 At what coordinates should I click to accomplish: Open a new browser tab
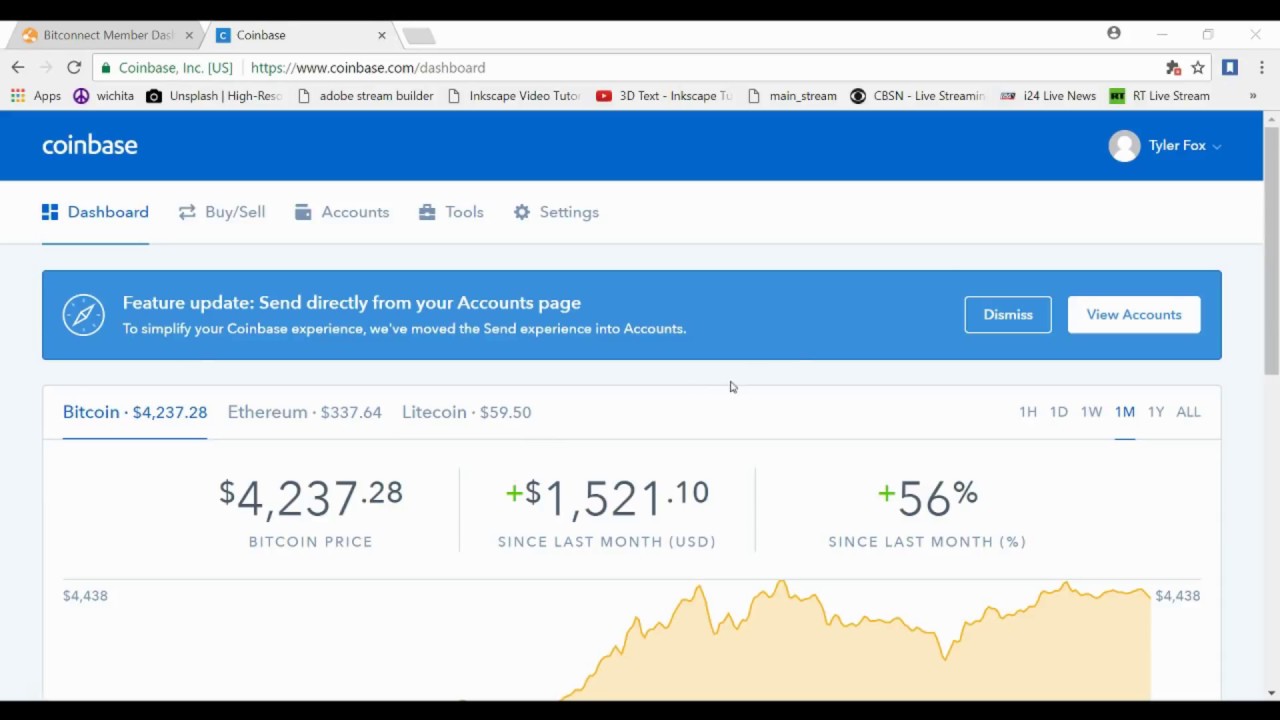pyautogui.click(x=419, y=36)
